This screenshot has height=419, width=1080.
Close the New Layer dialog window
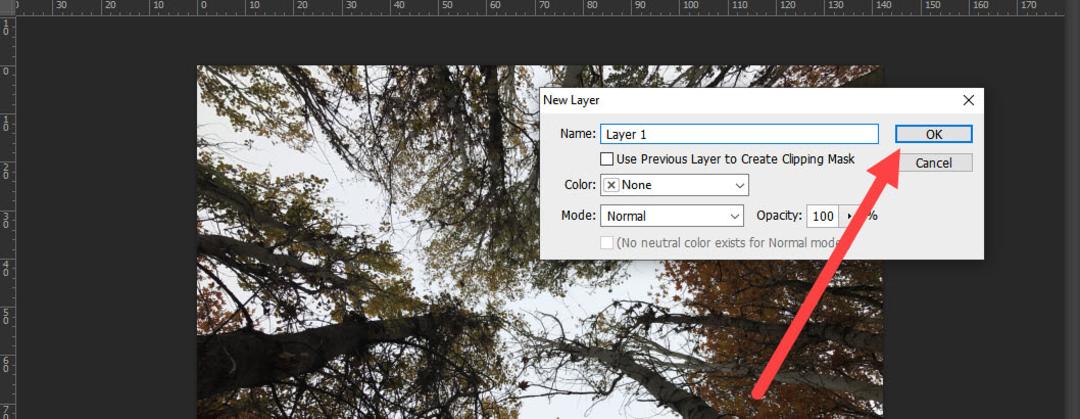968,100
